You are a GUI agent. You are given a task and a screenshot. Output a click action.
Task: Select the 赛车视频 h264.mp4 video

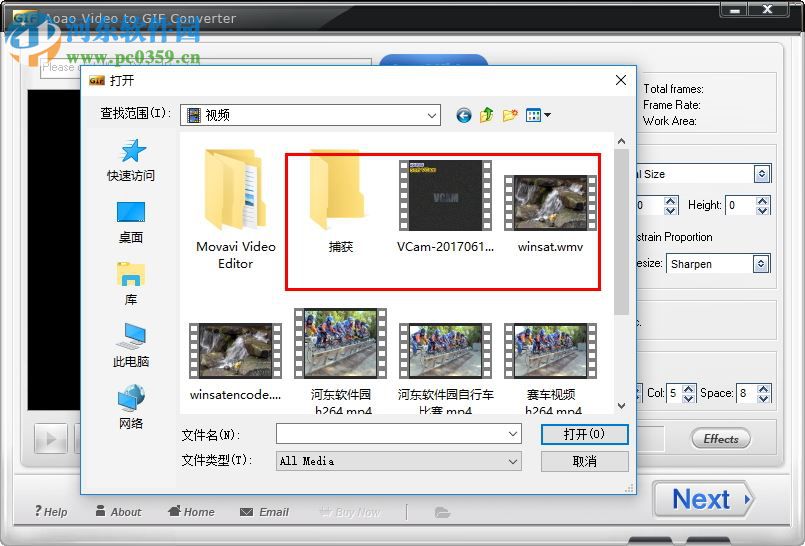550,368
